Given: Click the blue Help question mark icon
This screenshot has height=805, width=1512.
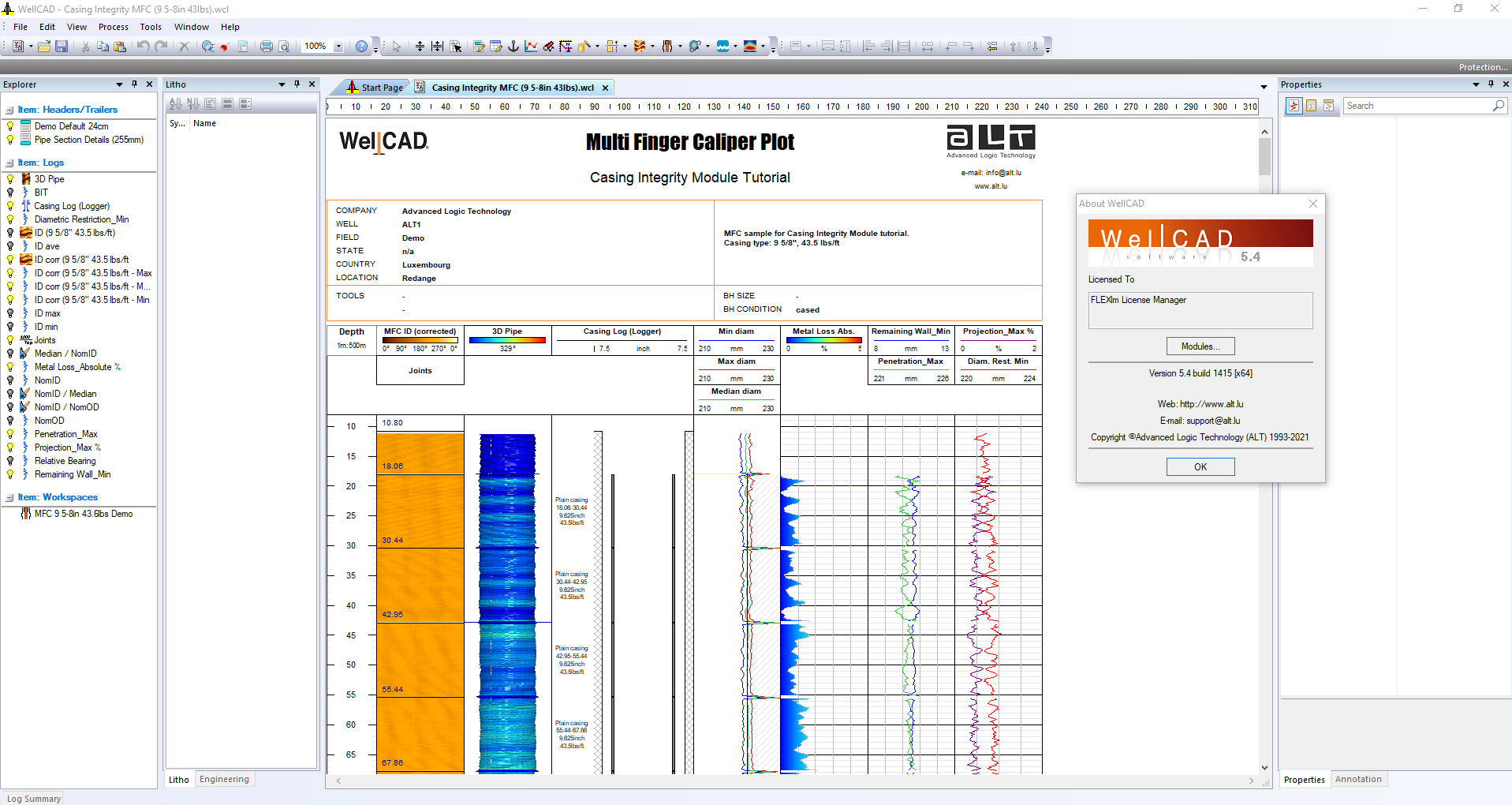Looking at the screenshot, I should coord(361,47).
